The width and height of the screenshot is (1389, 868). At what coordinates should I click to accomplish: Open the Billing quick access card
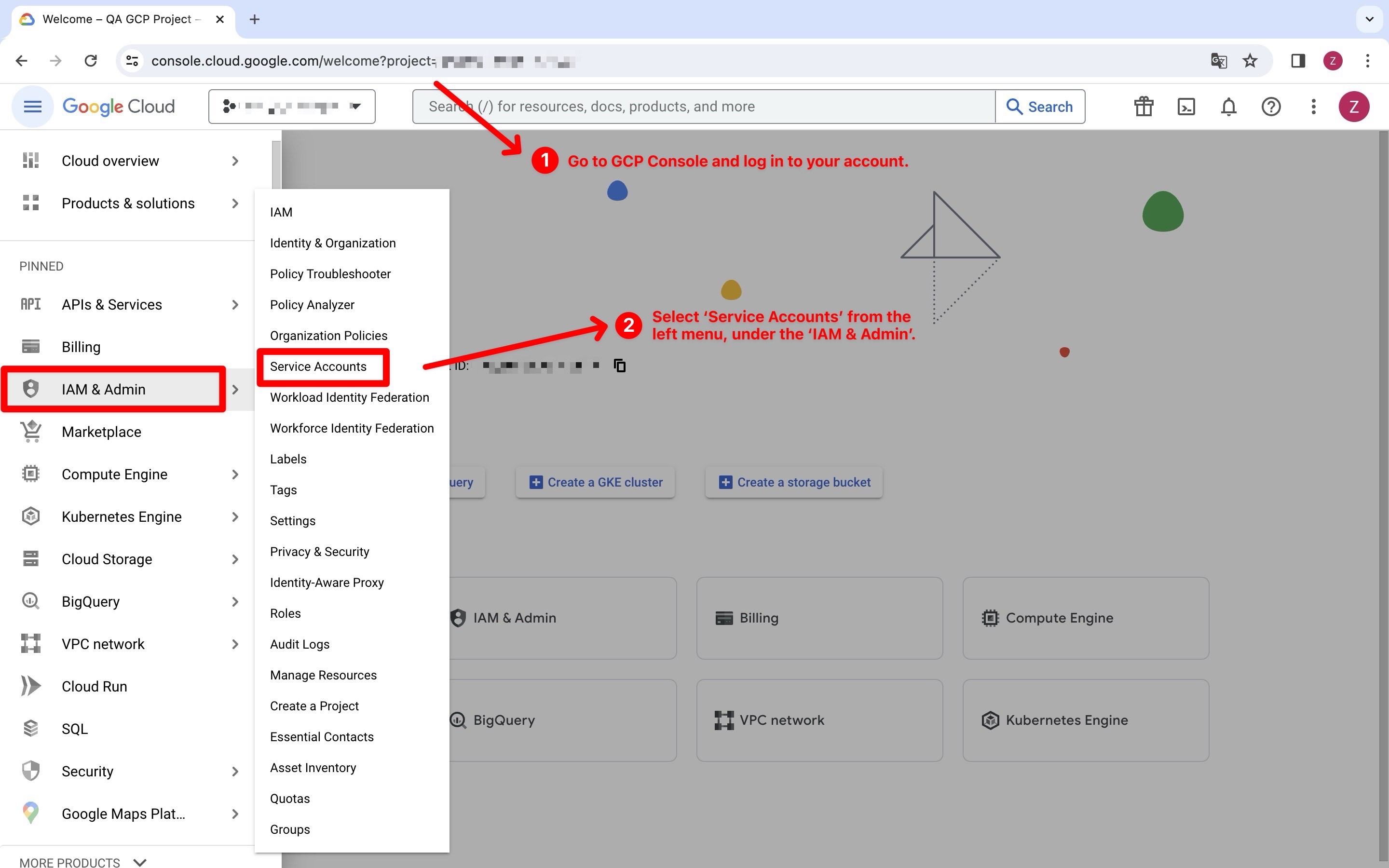click(819, 618)
